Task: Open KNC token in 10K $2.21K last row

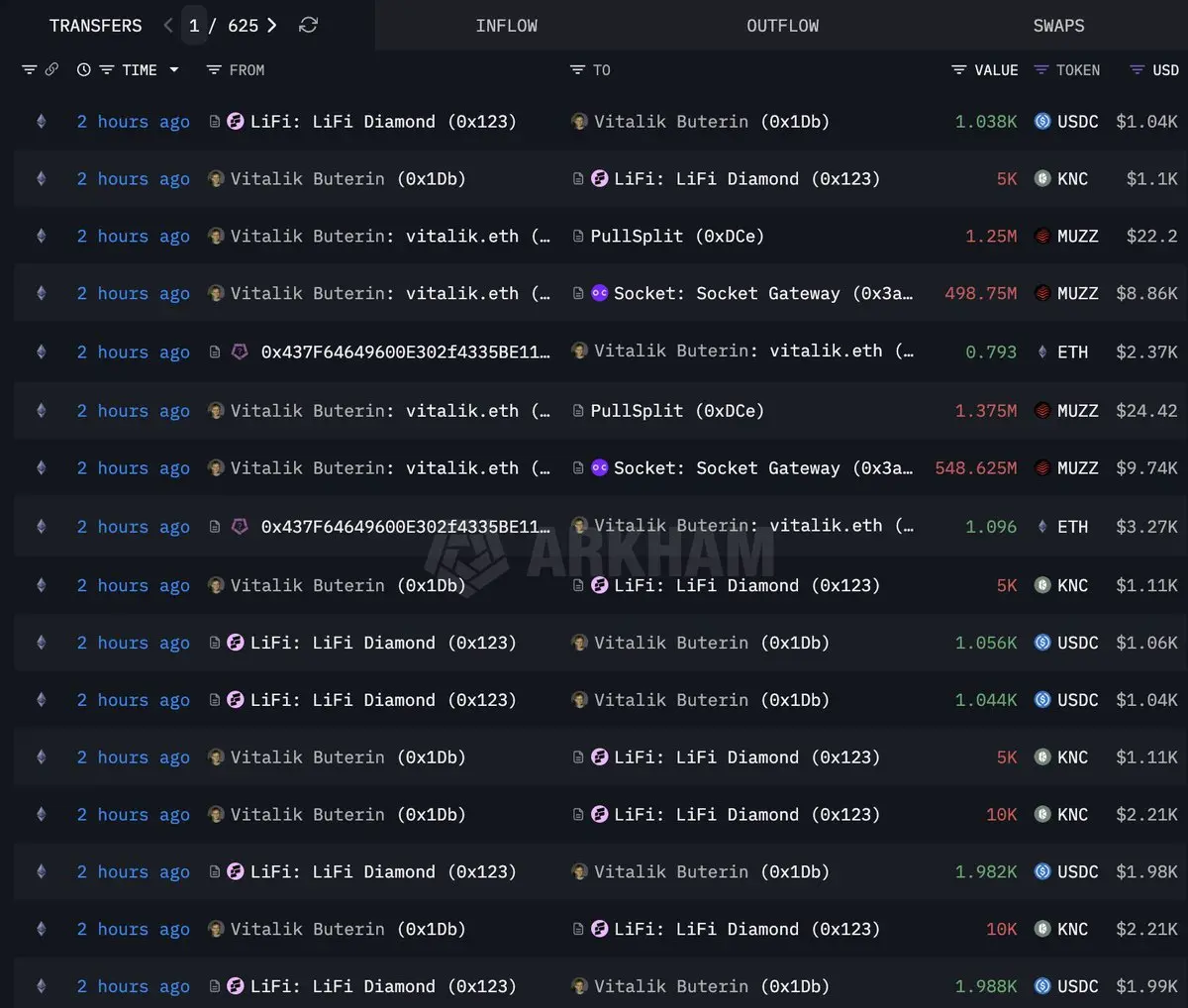Action: (1061, 930)
